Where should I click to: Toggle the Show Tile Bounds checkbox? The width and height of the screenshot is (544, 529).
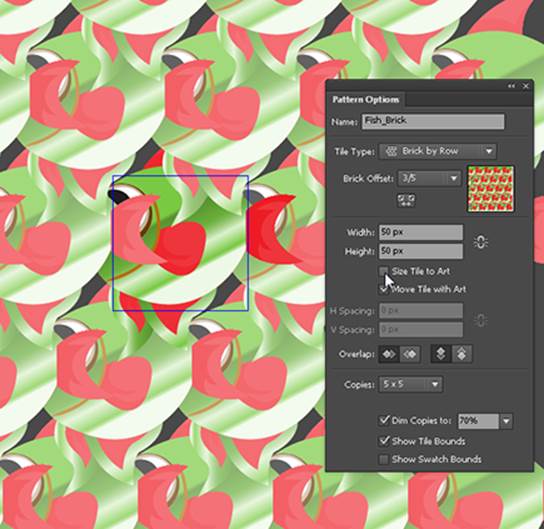point(384,441)
